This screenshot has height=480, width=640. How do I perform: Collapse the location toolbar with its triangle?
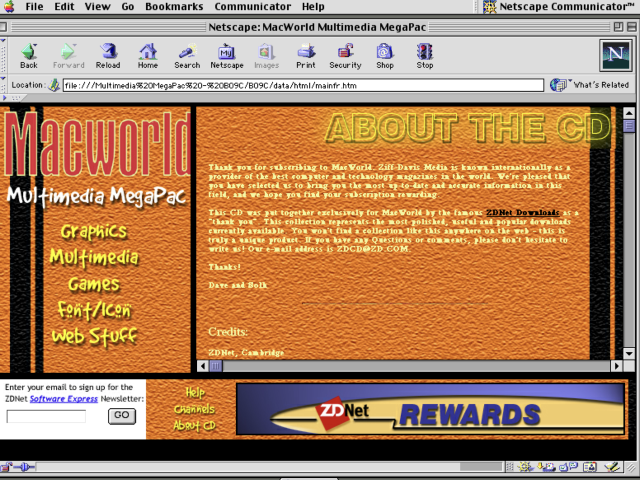point(3,78)
